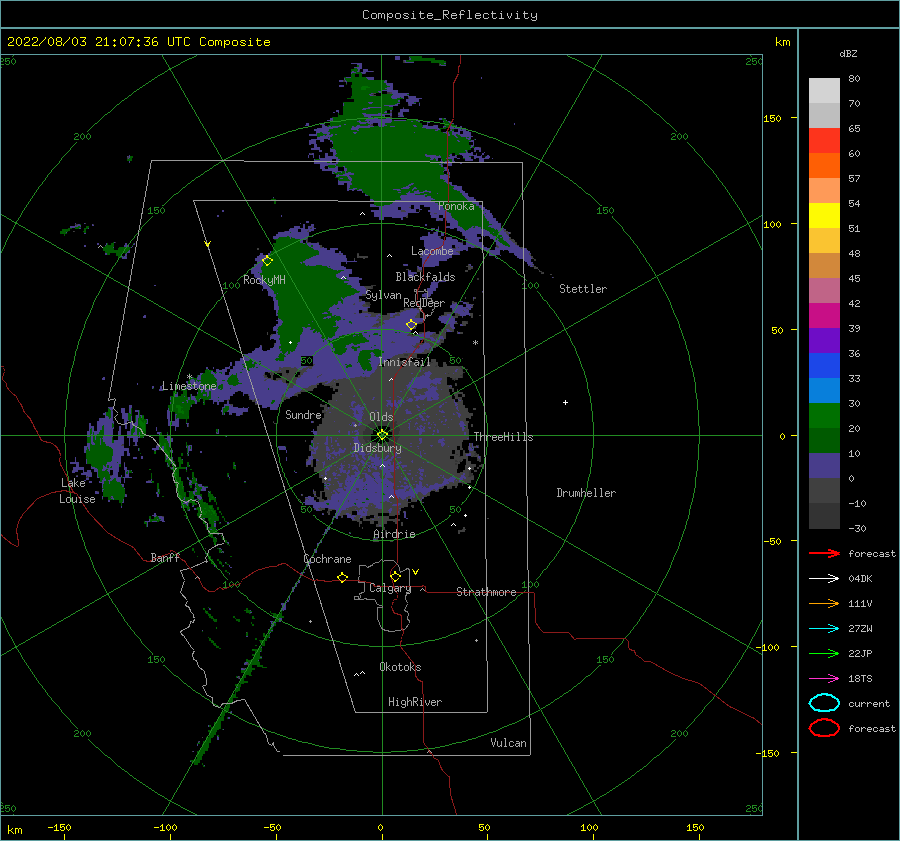900x841 pixels.
Task: Click the radar center diamond below Olds
Action: click(x=382, y=435)
